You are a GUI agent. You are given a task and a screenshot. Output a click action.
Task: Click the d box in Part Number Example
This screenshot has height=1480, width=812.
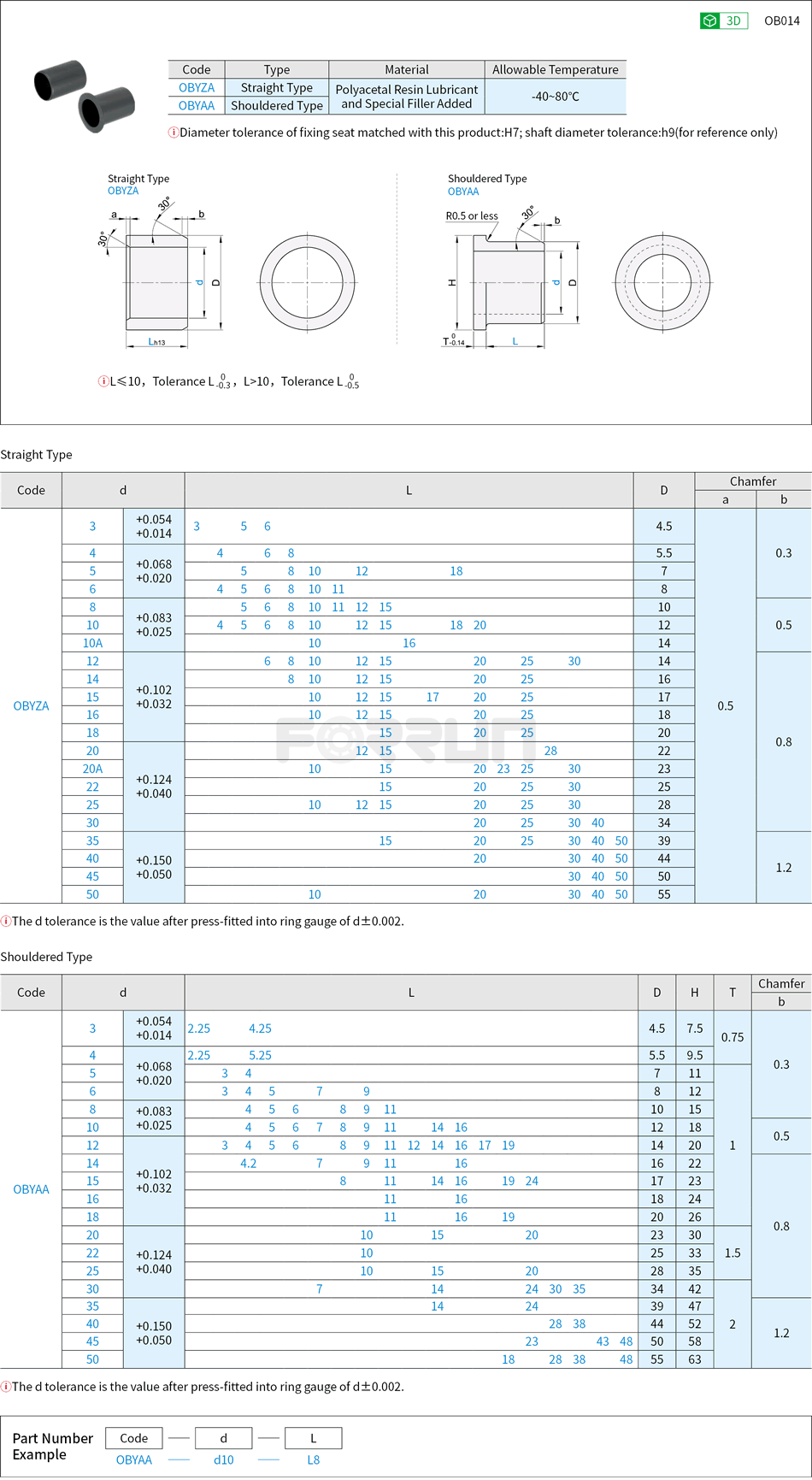coord(224,1438)
